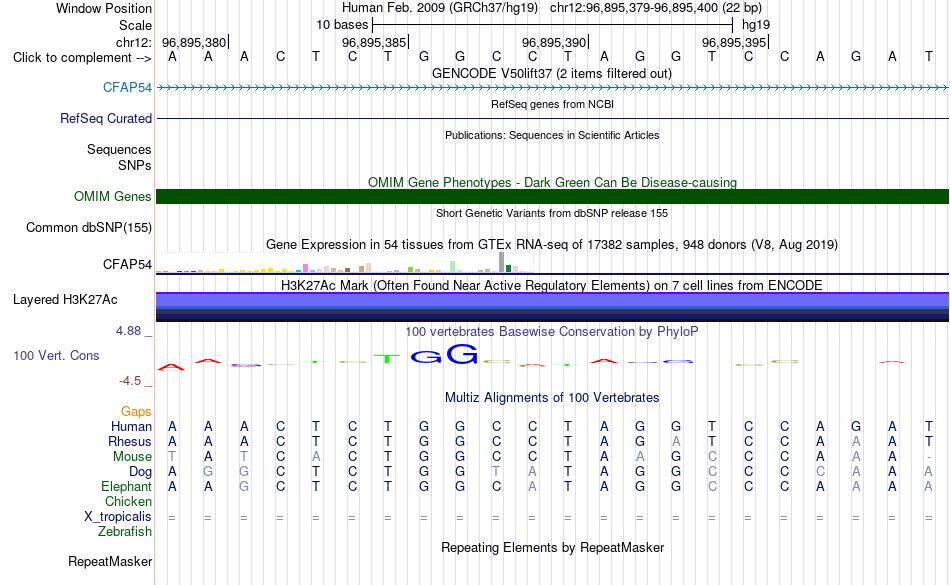Open the 100 Vert. Cons label

56,355
